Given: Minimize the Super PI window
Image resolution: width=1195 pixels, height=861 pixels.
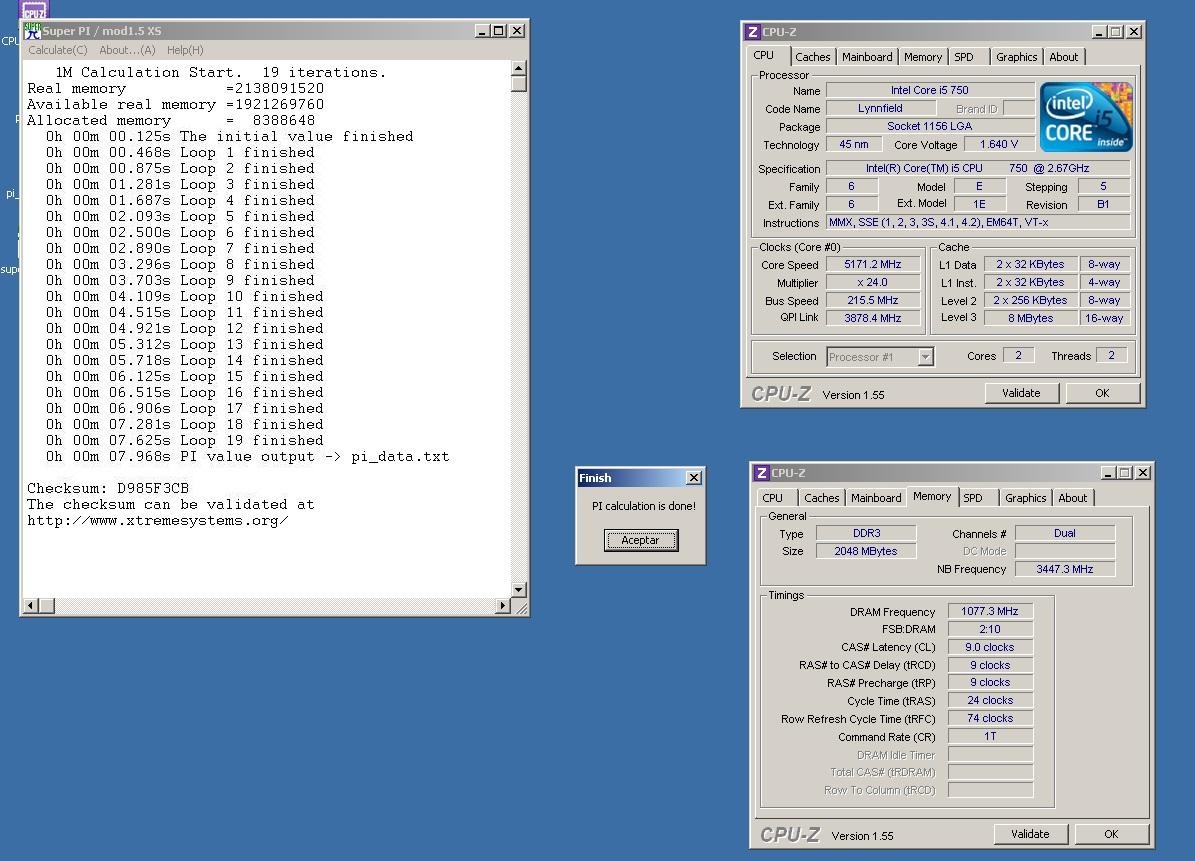Looking at the screenshot, I should 482,31.
